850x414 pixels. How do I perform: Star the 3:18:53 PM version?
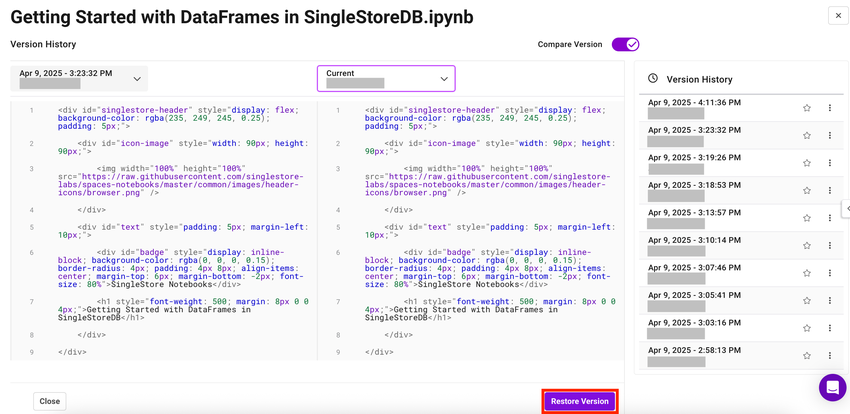tap(807, 190)
